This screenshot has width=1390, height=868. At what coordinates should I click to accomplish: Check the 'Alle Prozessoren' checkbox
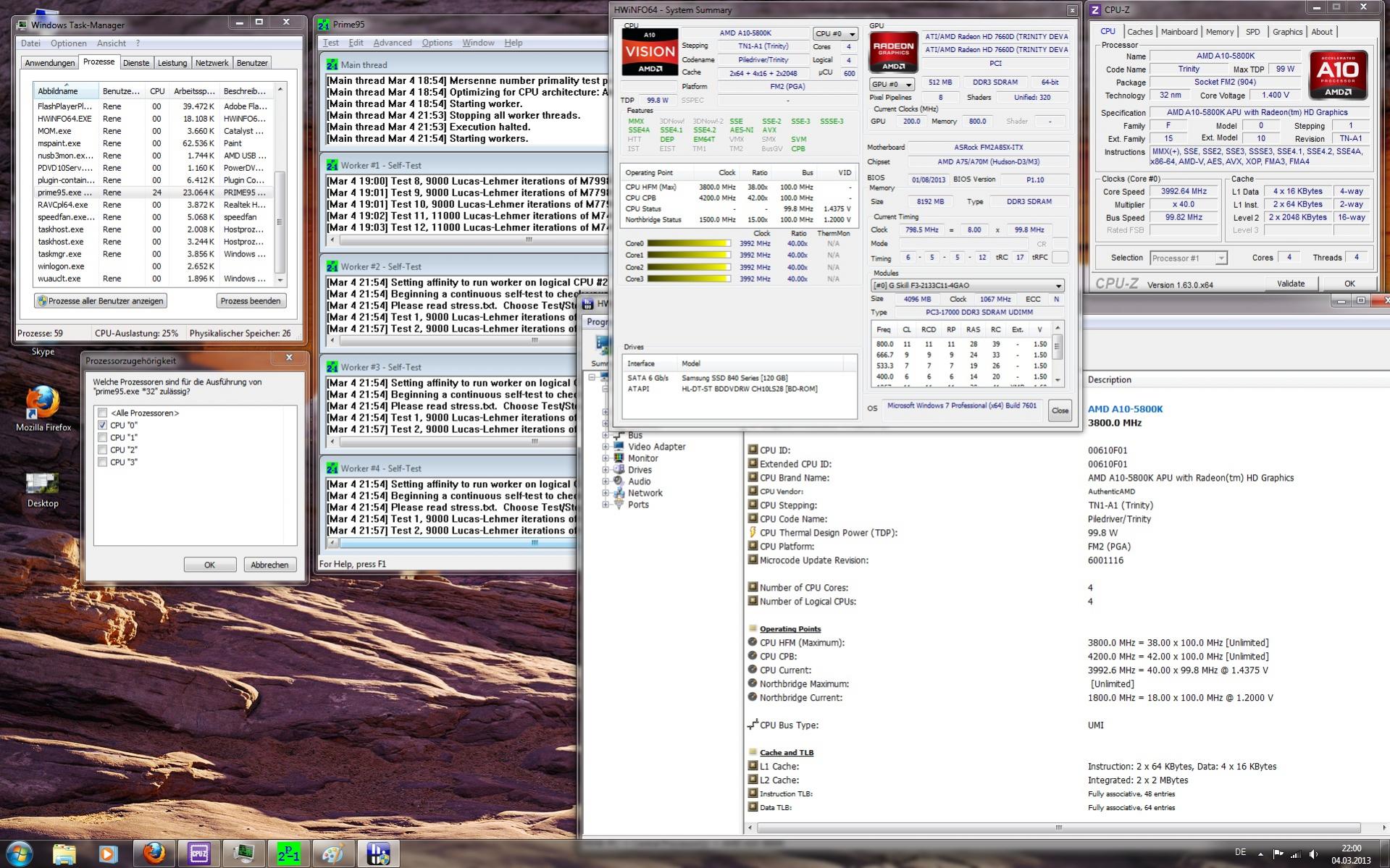(x=103, y=413)
